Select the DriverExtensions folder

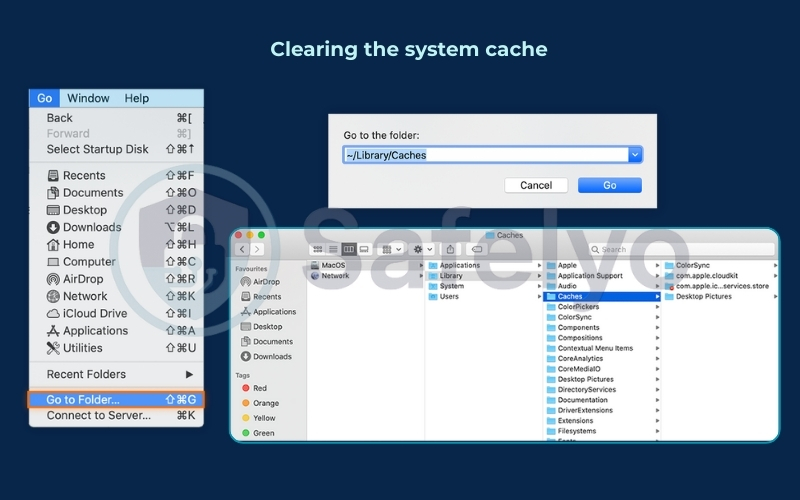[602, 410]
